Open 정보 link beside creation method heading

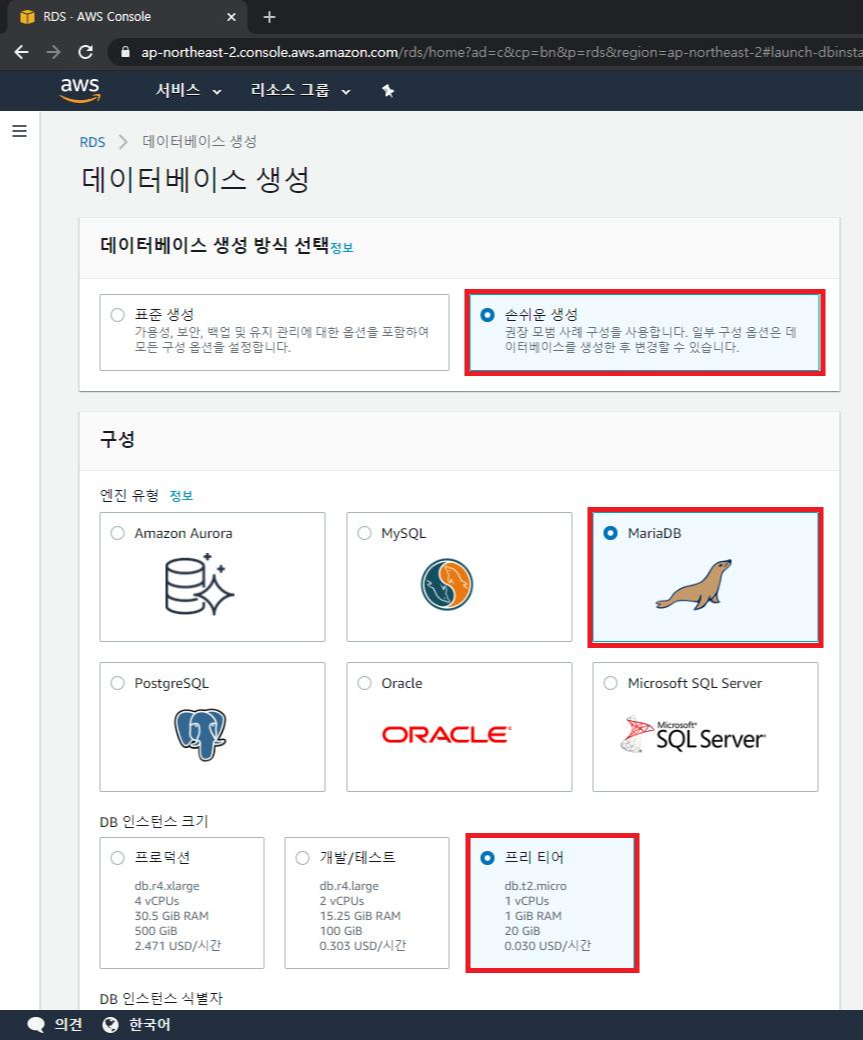pyautogui.click(x=342, y=247)
